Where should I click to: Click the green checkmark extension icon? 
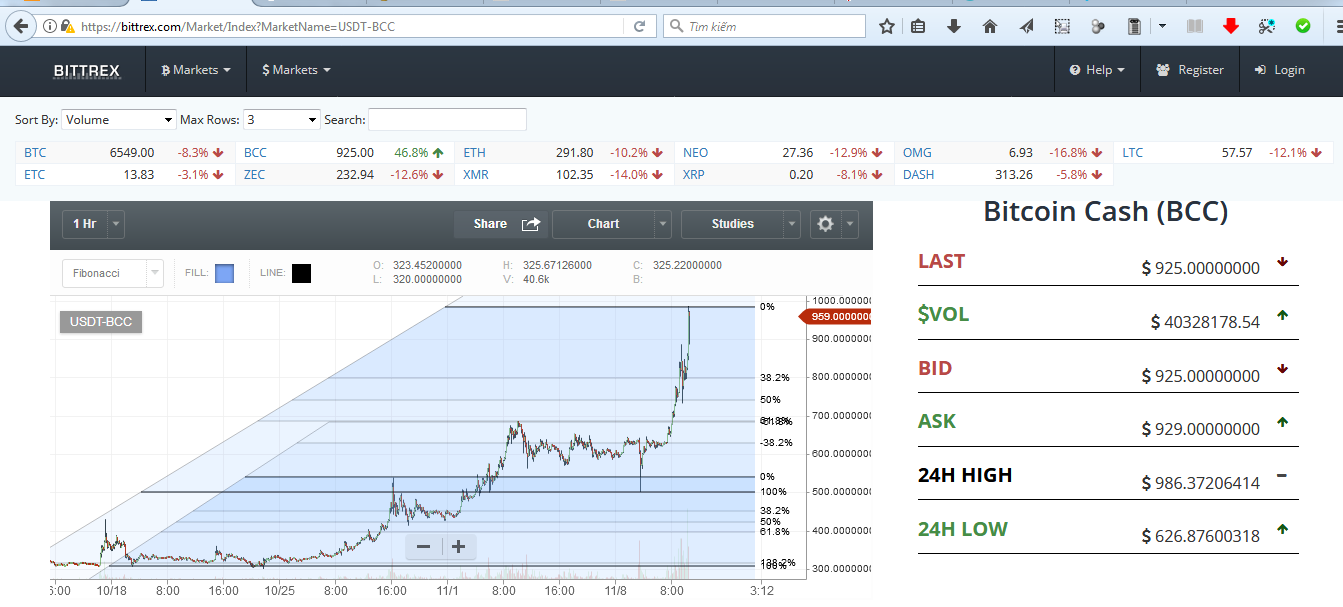(1303, 26)
